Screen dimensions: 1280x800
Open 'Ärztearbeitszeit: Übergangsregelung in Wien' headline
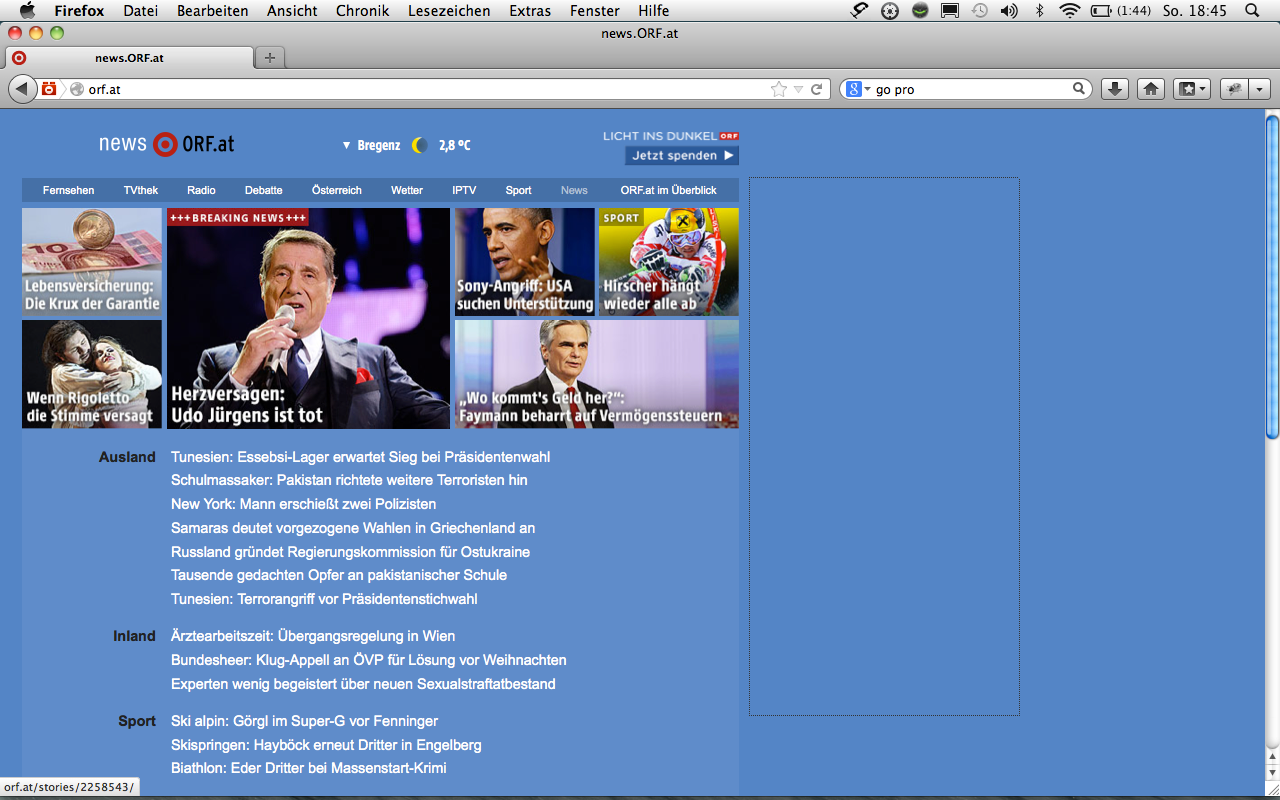[x=313, y=636]
